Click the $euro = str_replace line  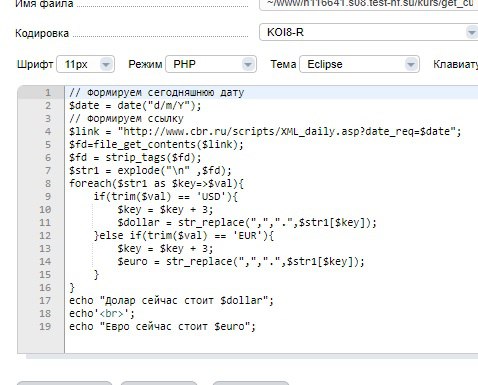click(241, 261)
